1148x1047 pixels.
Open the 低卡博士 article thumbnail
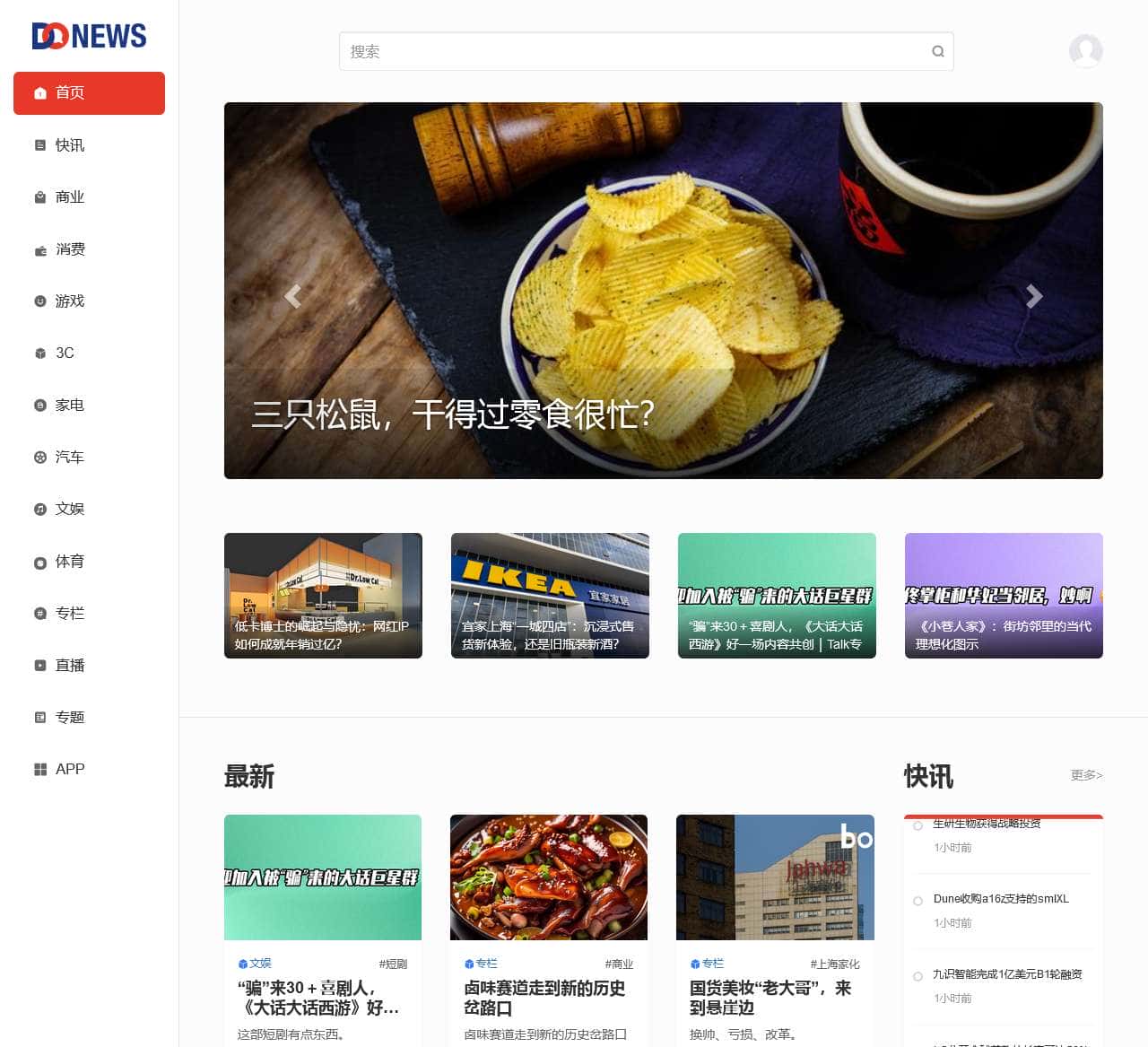click(323, 596)
